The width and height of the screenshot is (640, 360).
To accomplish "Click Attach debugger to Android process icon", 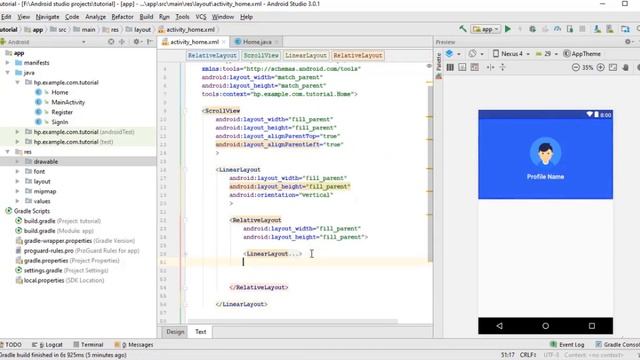I will tap(570, 29).
